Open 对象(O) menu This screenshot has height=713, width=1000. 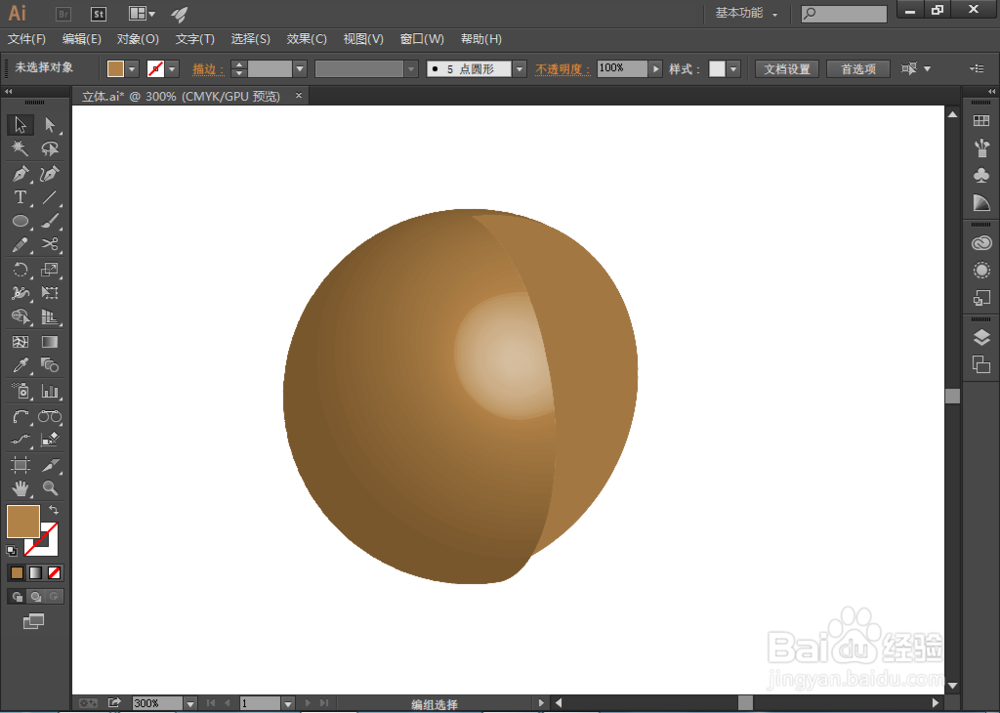coord(138,39)
